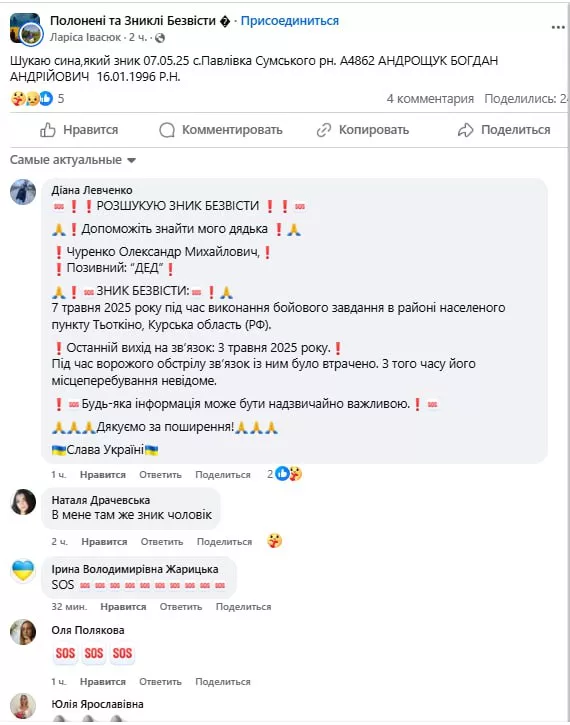Click the group avatar for Полонені та Зниклі Безвісти
The height and width of the screenshot is (725, 570).
pyautogui.click(x=25, y=29)
